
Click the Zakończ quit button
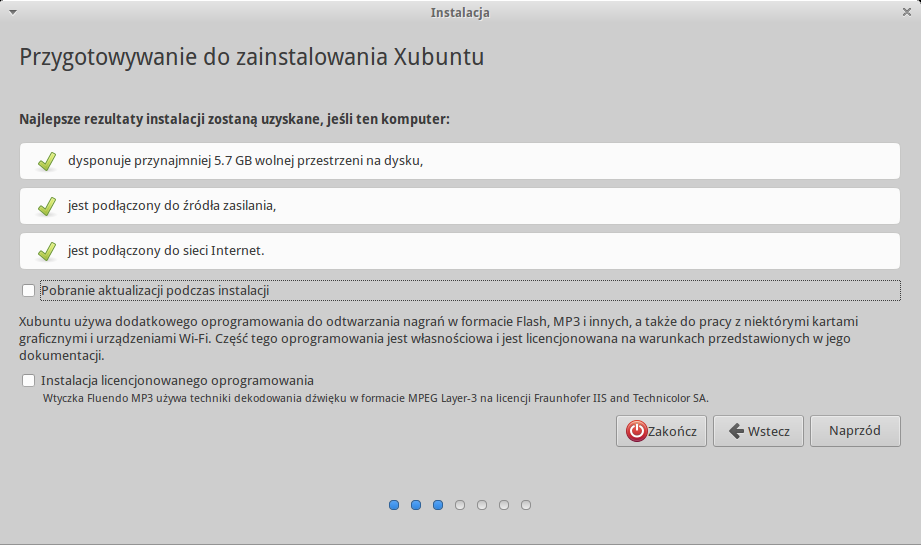coord(661,431)
